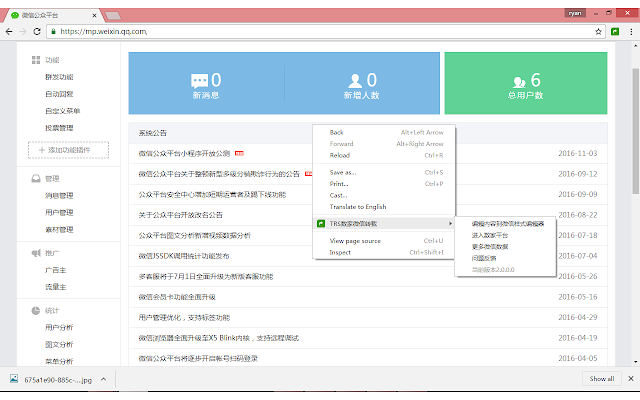Click the image file icon in the downloads bar
The width and height of the screenshot is (640, 400).
[x=14, y=379]
